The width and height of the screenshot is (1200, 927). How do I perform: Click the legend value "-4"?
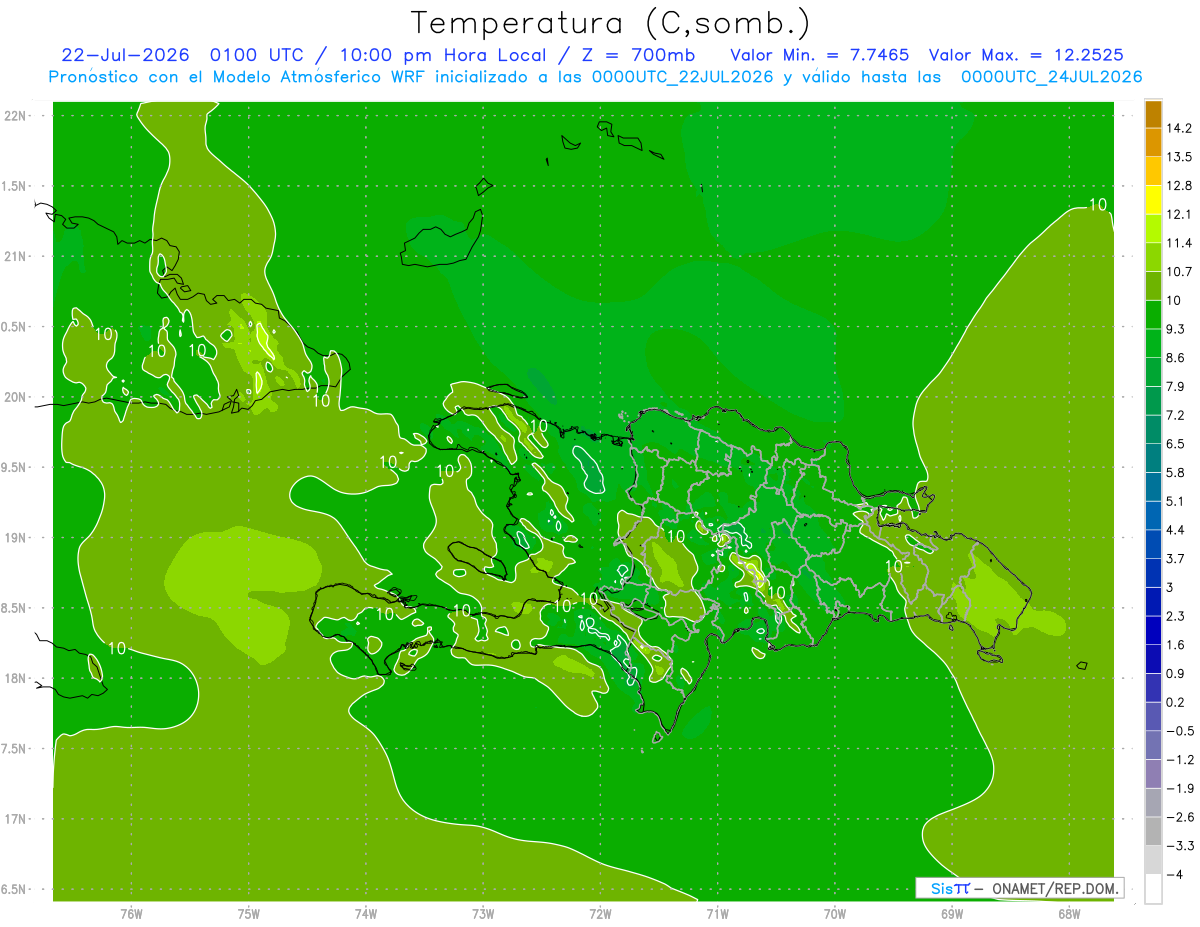(x=1173, y=875)
